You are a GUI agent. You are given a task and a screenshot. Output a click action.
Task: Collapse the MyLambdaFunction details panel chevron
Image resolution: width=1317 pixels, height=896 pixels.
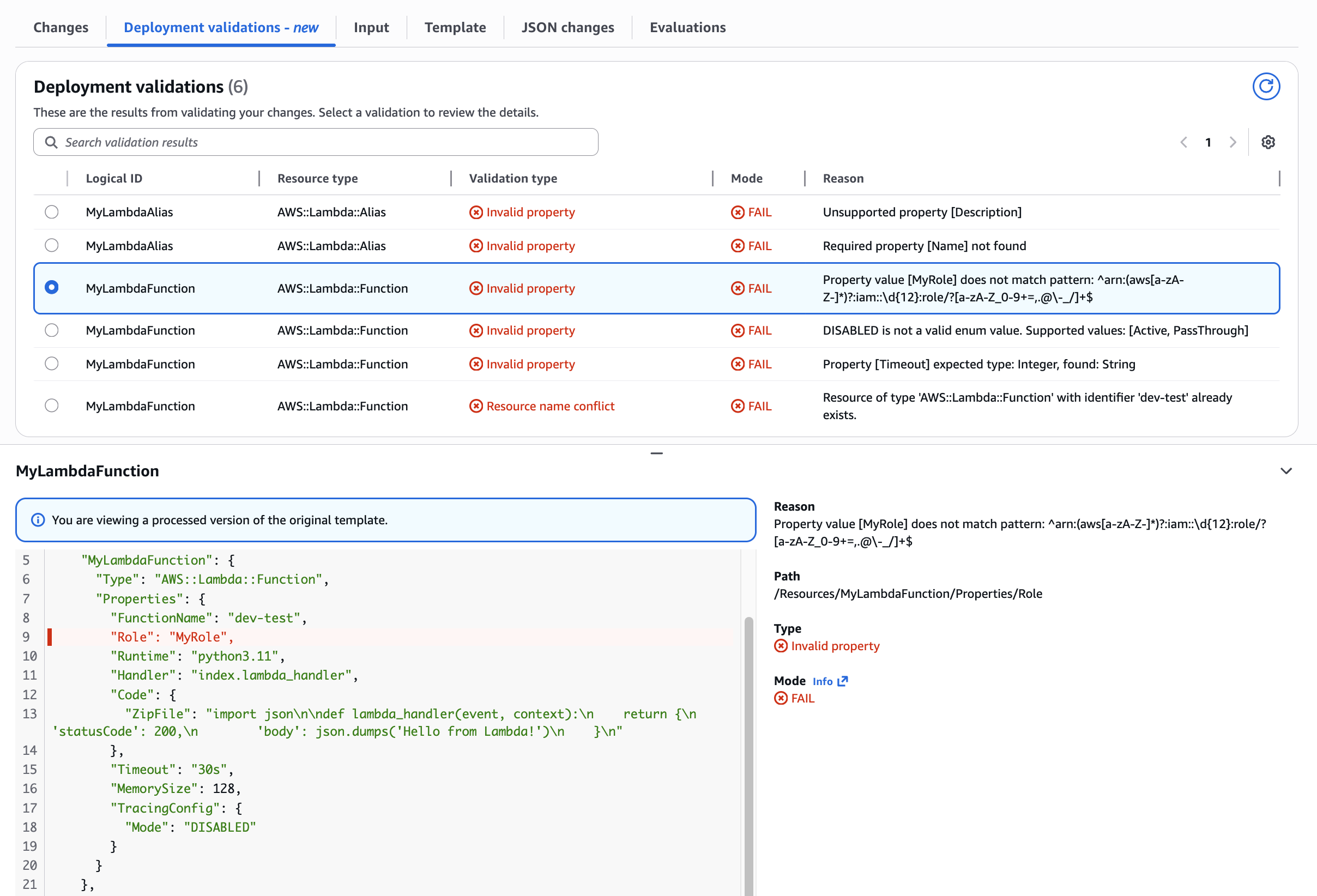(1286, 471)
